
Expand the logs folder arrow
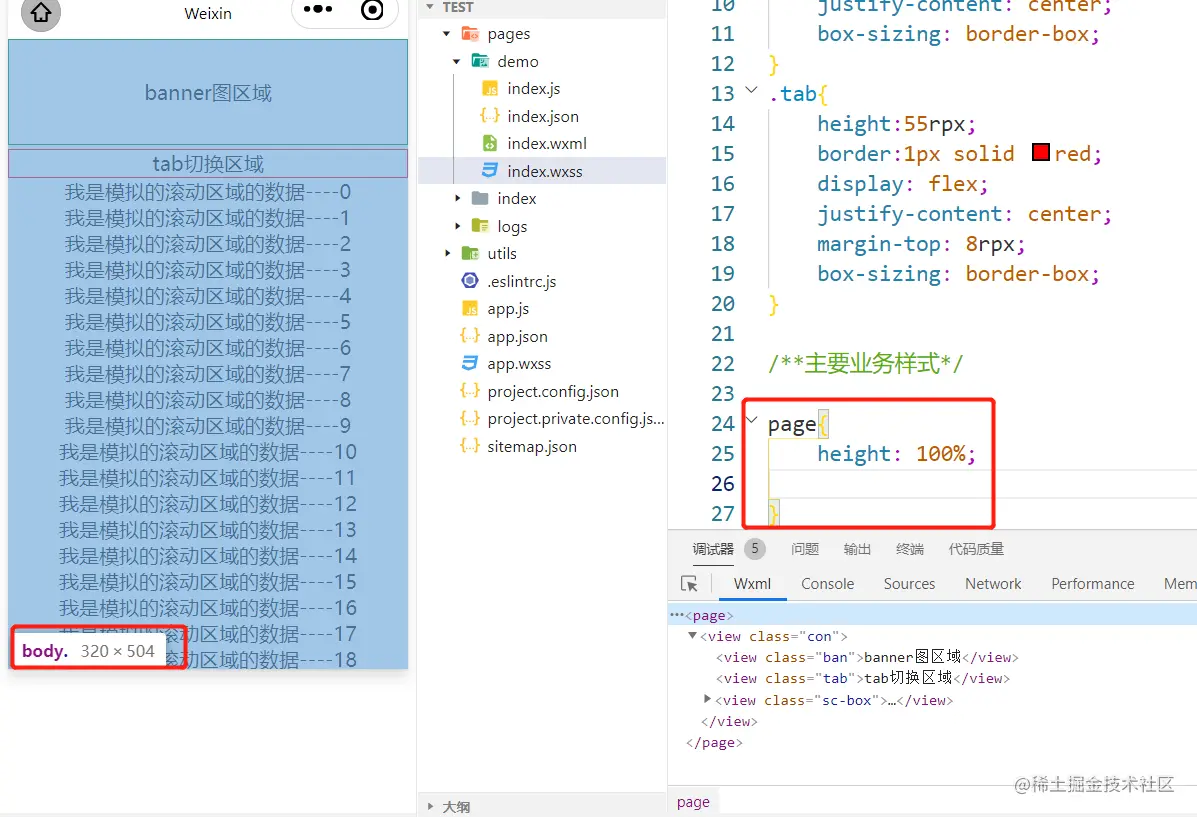(457, 226)
